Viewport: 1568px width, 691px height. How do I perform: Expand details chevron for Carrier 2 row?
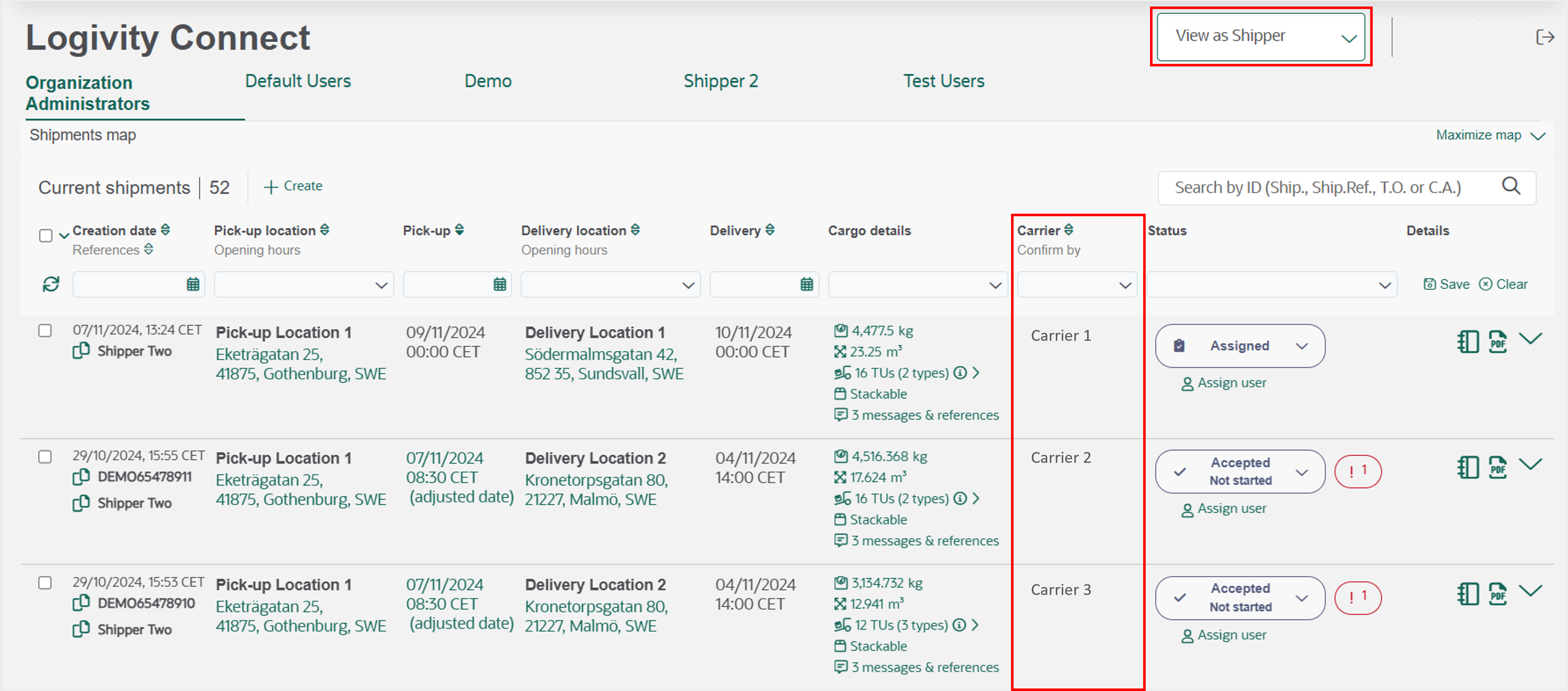1530,465
